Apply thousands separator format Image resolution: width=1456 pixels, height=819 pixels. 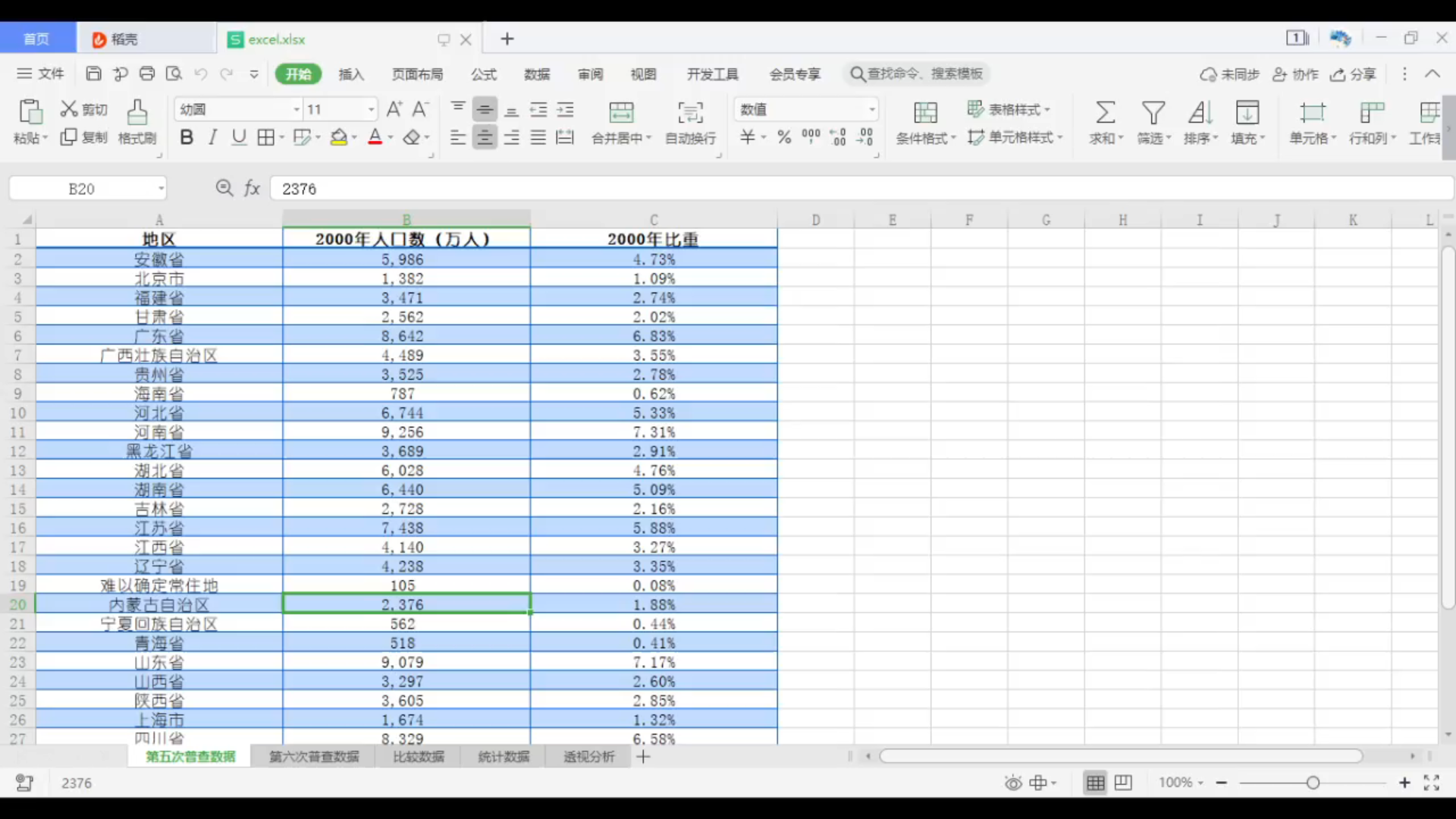(811, 137)
